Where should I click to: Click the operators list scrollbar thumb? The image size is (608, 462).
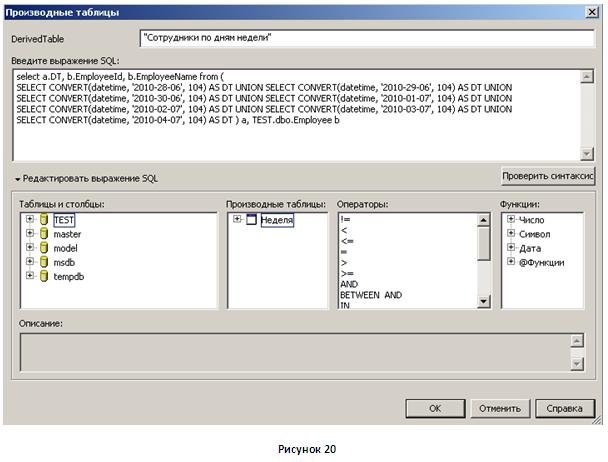point(483,244)
